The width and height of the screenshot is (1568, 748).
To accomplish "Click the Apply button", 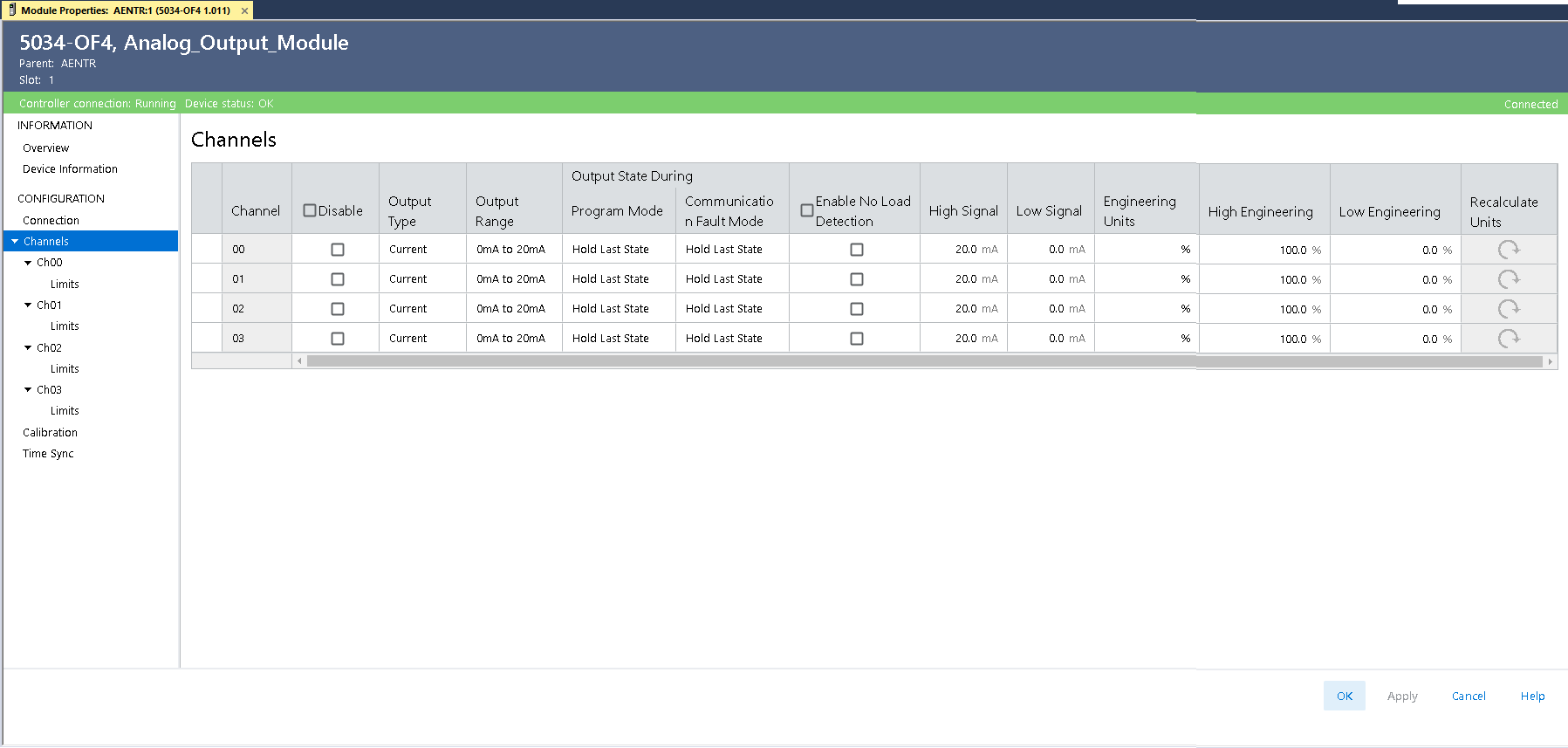I will (x=1402, y=696).
